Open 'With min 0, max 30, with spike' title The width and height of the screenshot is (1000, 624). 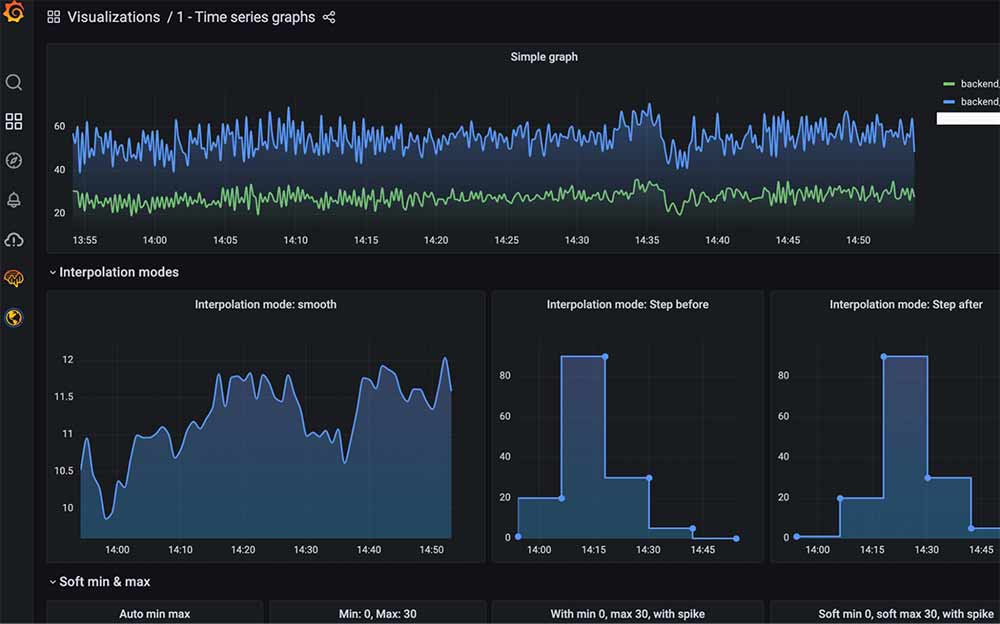tap(628, 614)
